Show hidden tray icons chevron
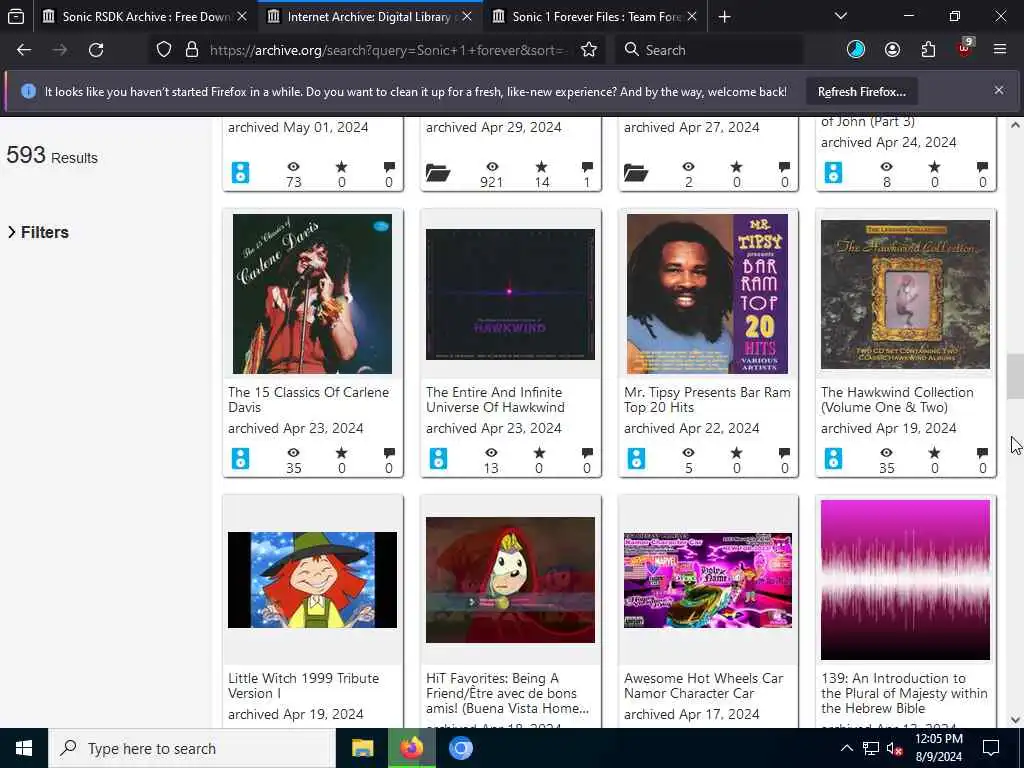 (x=846, y=748)
